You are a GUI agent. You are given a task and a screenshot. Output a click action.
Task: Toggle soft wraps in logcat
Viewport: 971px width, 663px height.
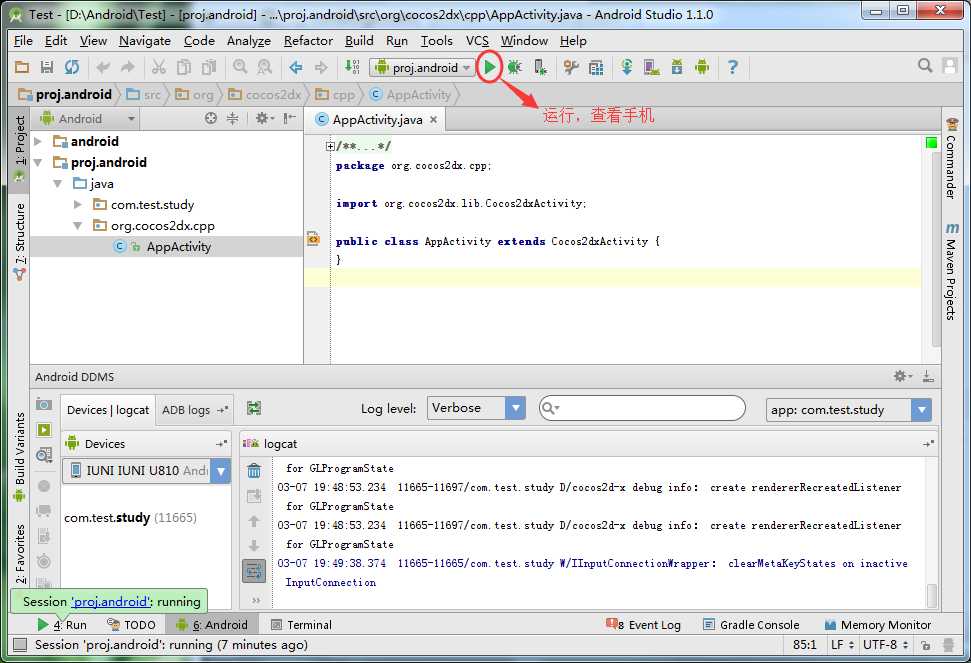pyautogui.click(x=254, y=571)
